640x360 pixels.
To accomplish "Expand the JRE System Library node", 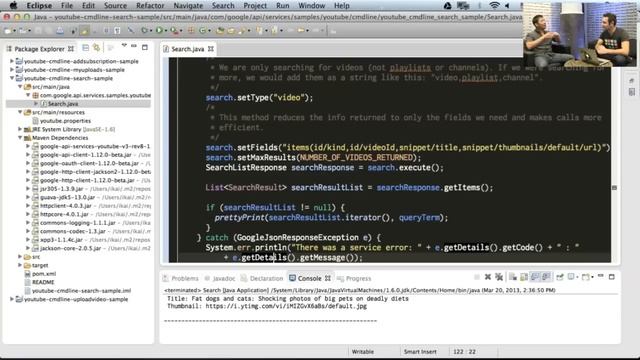I will coord(20,129).
